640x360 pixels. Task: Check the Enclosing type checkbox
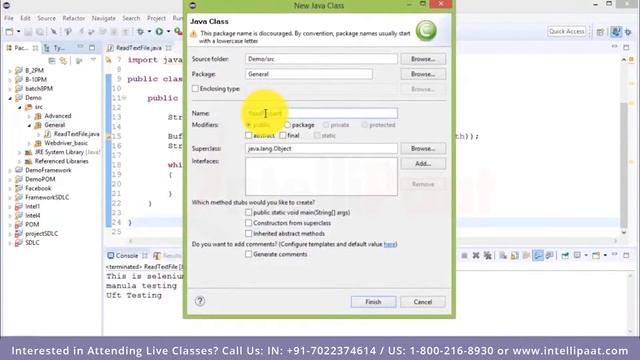tap(196, 89)
